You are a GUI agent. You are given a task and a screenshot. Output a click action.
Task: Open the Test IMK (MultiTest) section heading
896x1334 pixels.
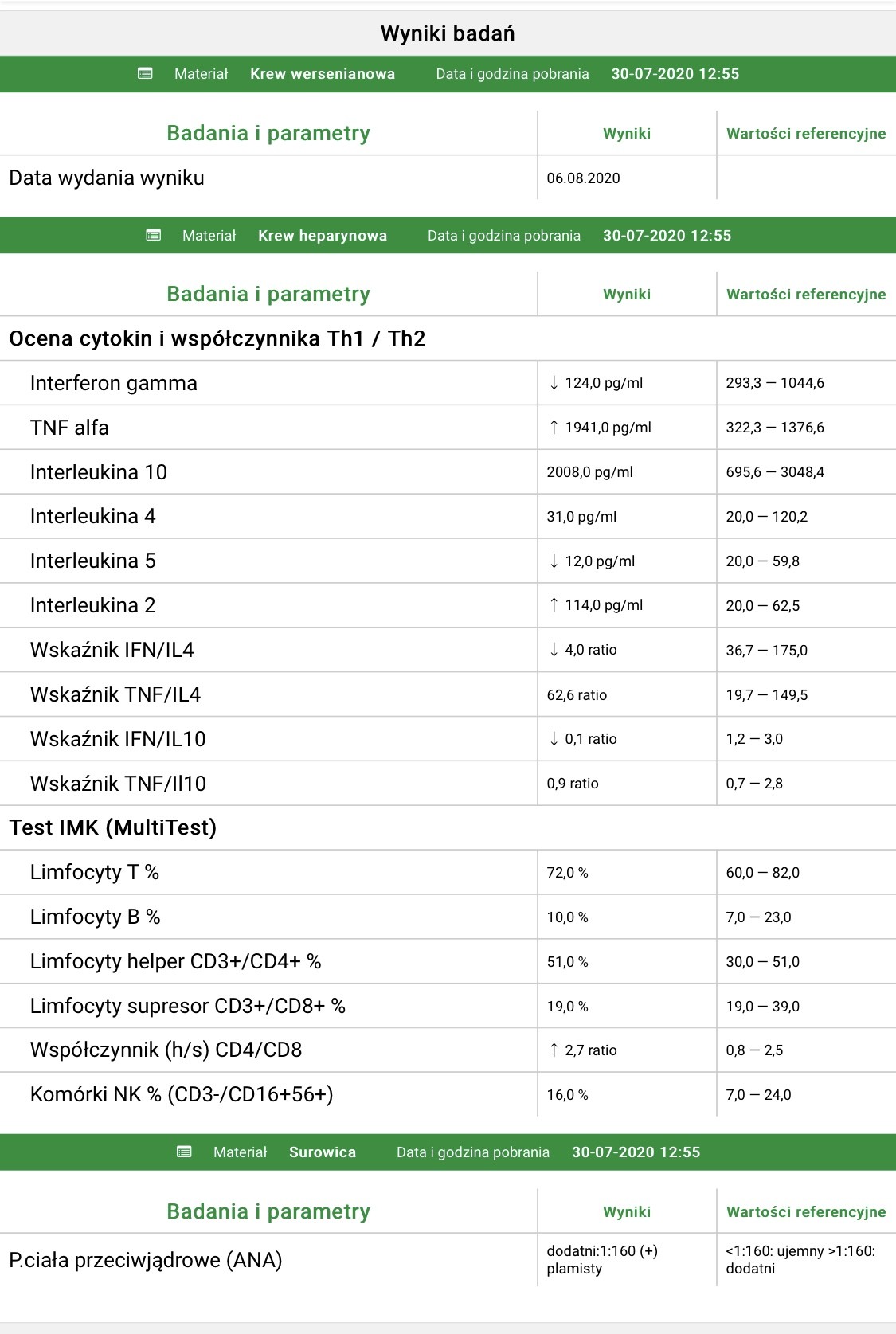click(x=112, y=828)
